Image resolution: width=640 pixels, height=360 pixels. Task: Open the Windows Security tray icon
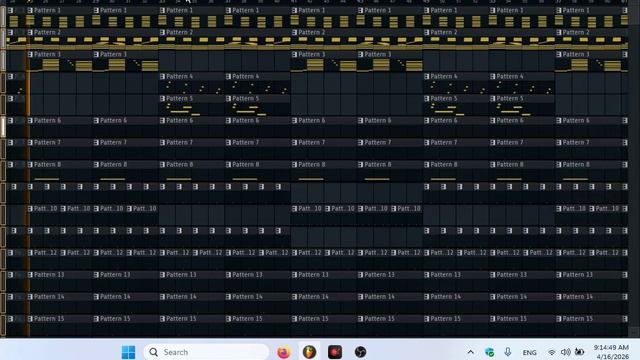[489, 352]
